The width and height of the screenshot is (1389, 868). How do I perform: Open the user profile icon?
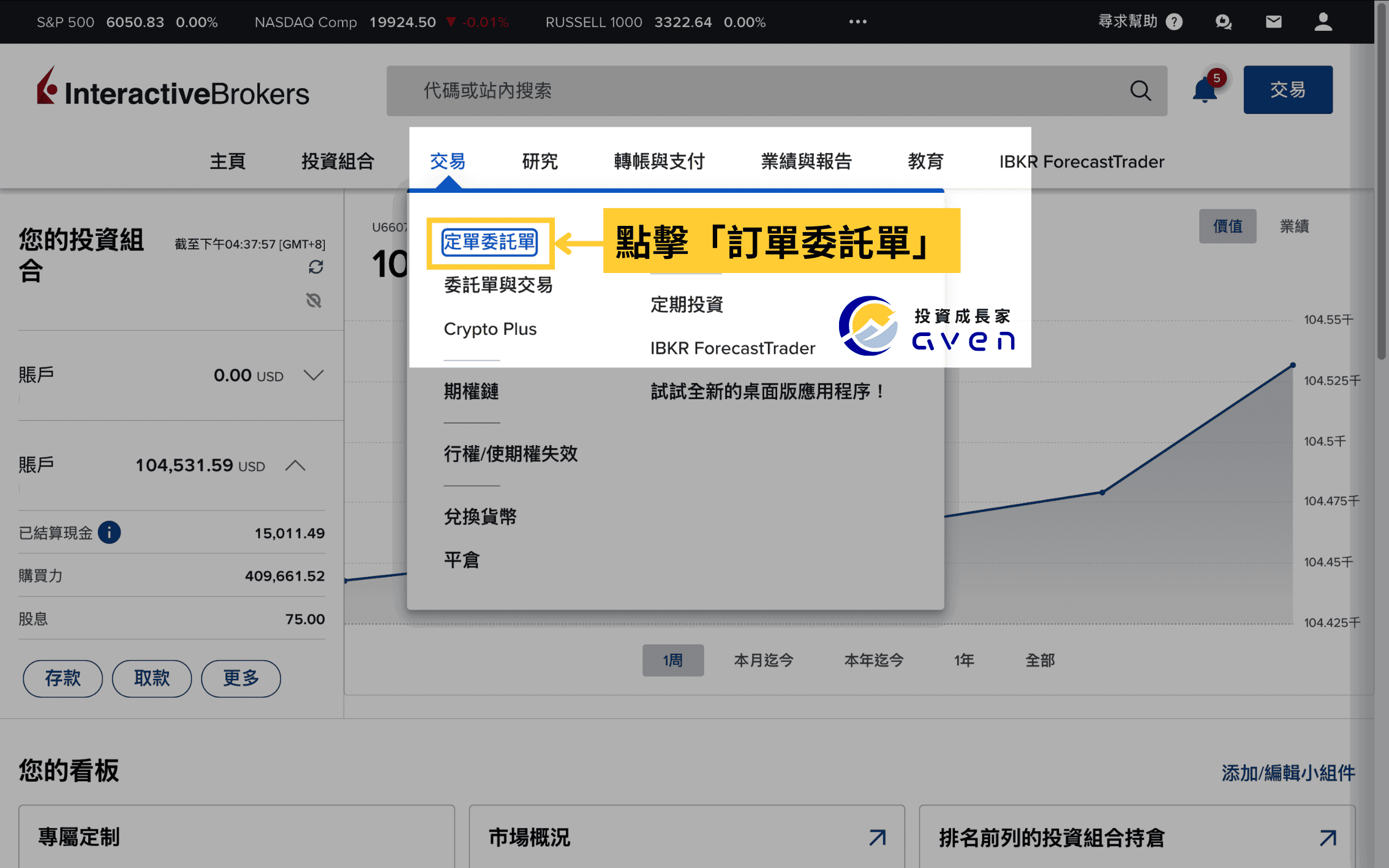click(x=1323, y=22)
